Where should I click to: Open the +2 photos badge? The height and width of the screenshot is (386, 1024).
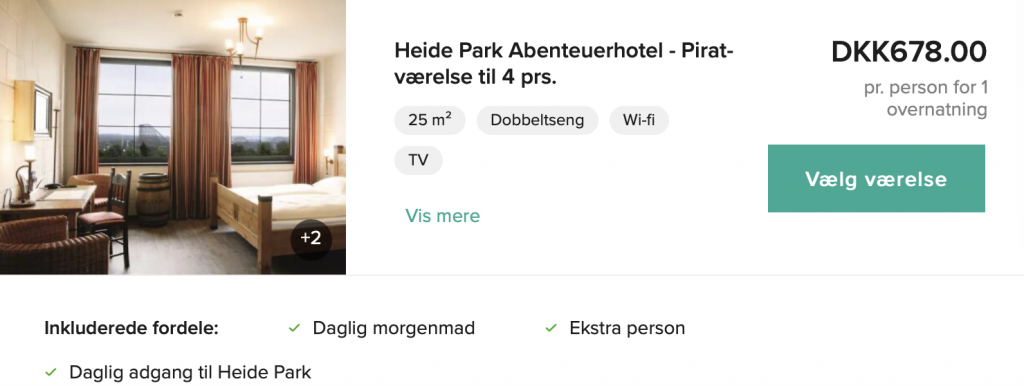coord(311,238)
